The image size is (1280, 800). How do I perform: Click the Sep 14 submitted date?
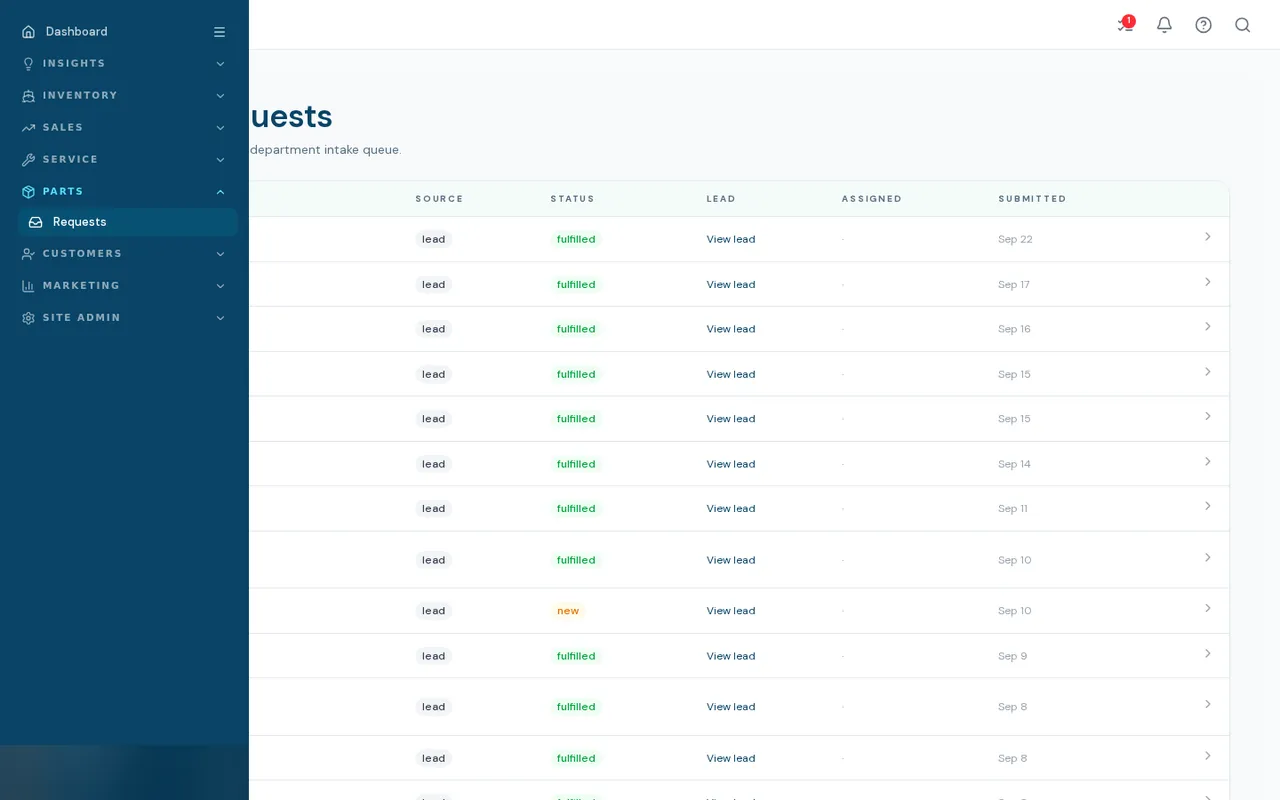click(x=1014, y=464)
